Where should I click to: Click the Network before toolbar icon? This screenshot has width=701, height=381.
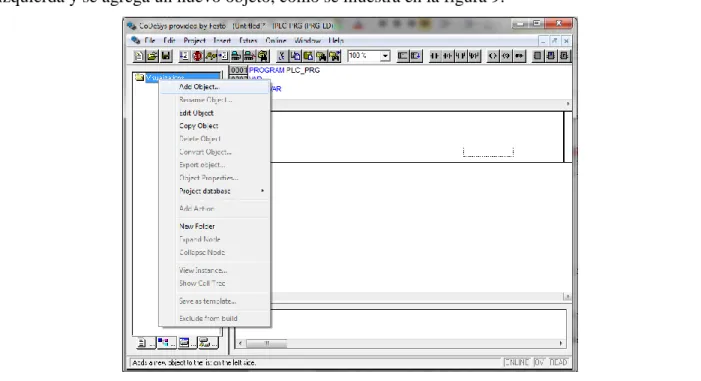click(x=403, y=56)
